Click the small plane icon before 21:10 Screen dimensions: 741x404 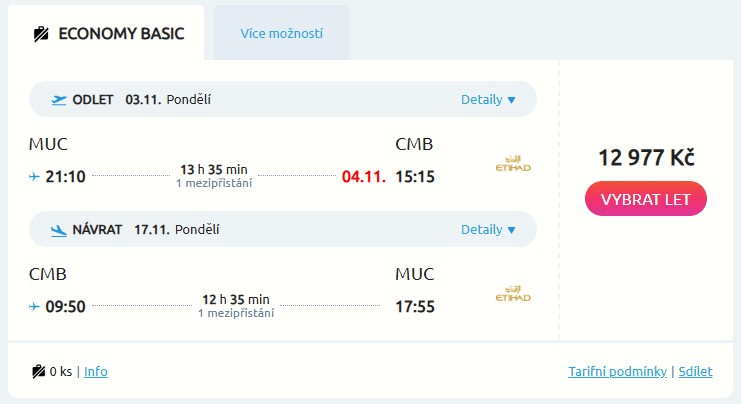[35, 177]
